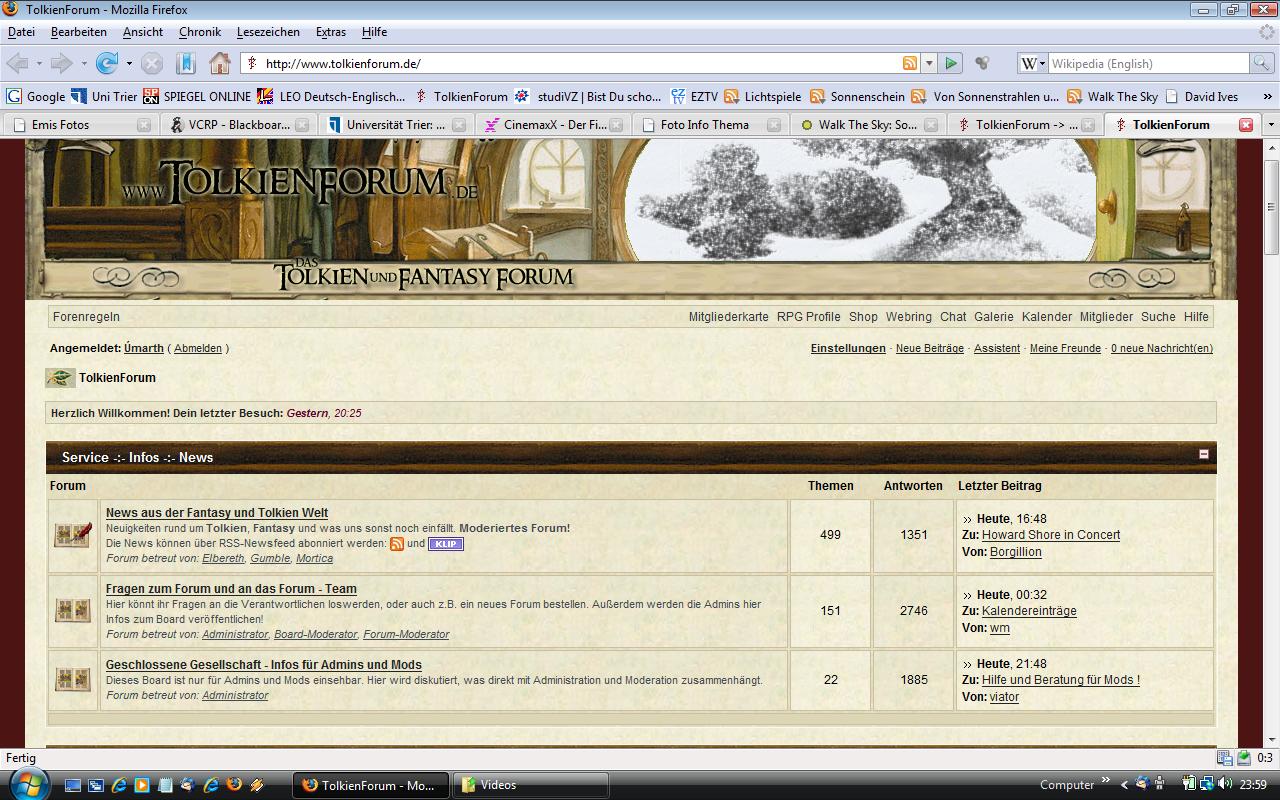Go forward with the Forward arrow
Viewport: 1280px width, 800px height.
[62, 63]
